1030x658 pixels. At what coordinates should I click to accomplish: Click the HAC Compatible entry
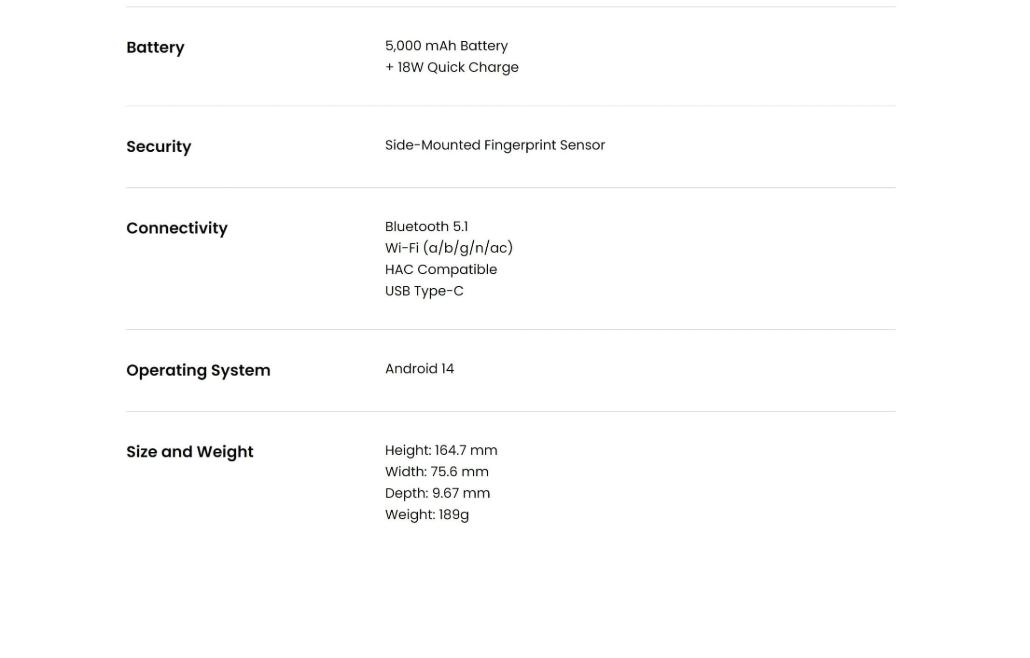[441, 270]
